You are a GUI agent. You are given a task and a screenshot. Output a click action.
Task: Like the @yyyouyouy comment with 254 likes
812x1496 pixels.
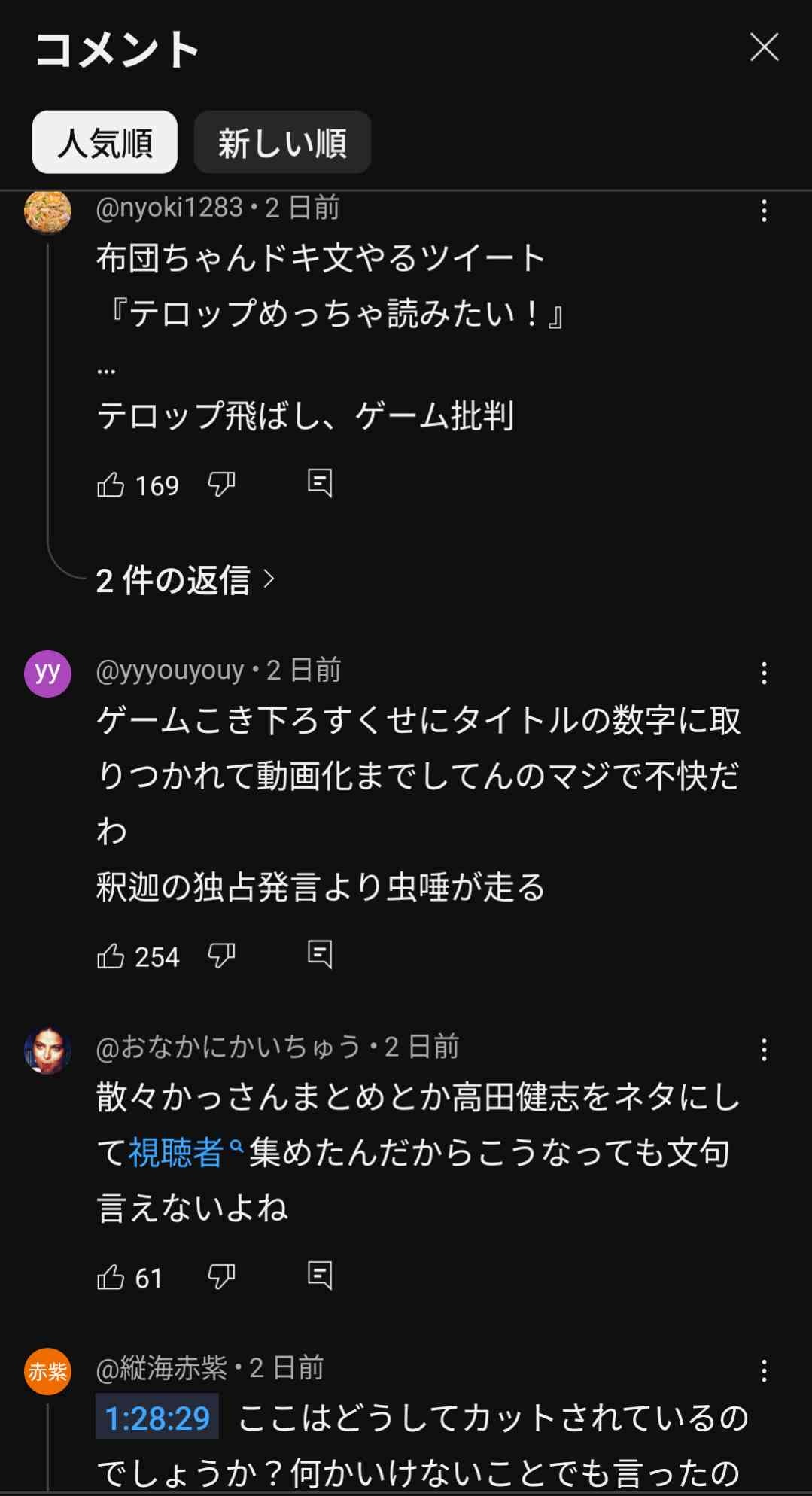click(111, 956)
